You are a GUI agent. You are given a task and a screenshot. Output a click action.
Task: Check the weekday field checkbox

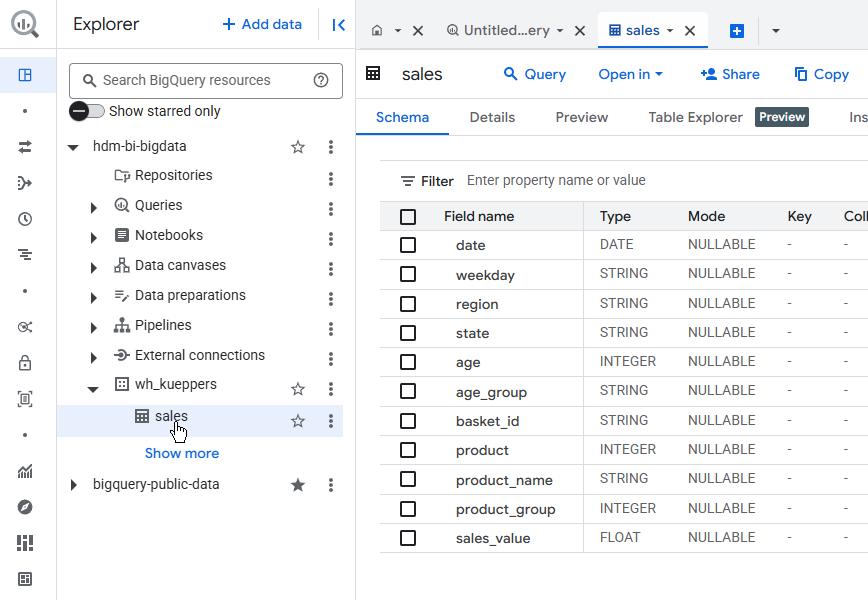click(408, 274)
